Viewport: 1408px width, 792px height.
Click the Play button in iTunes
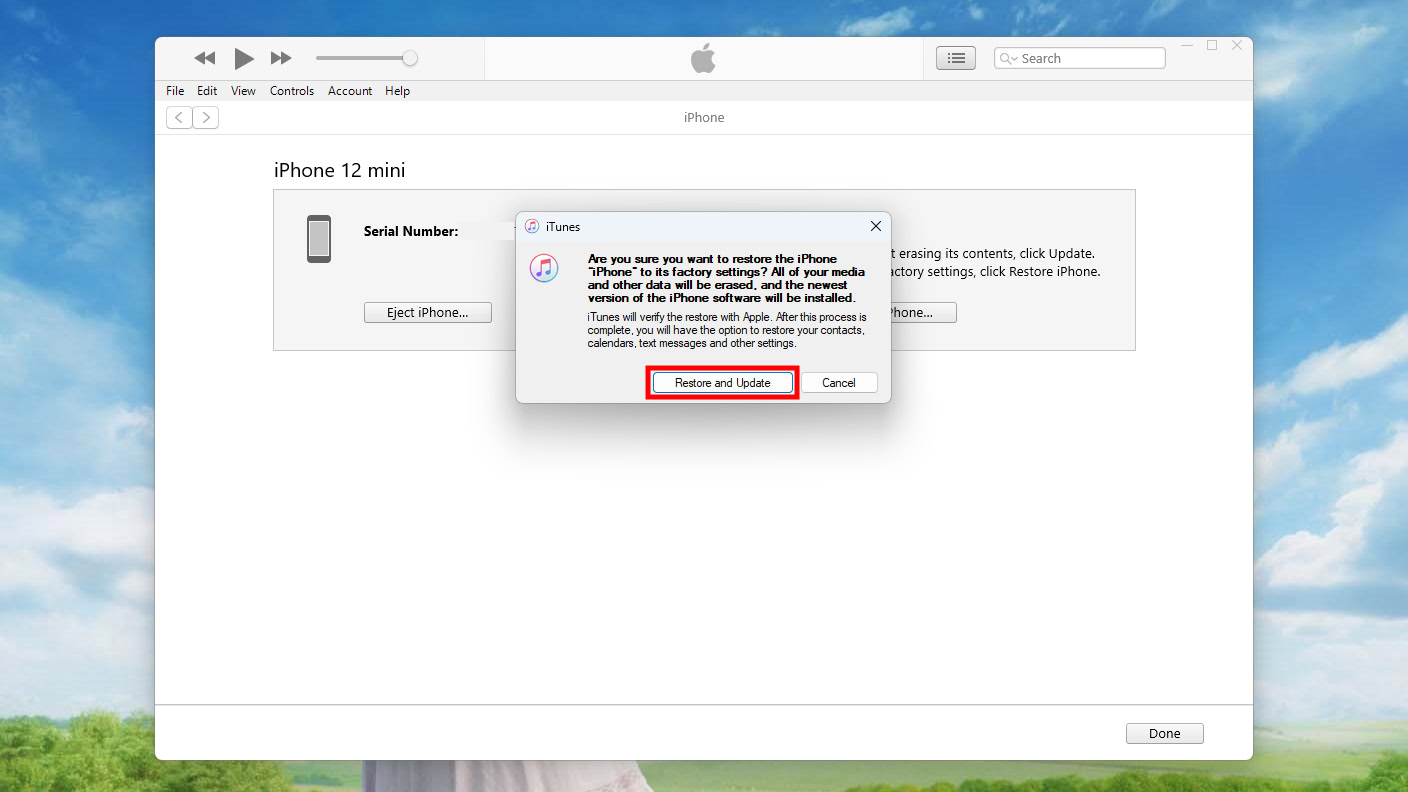(x=244, y=58)
